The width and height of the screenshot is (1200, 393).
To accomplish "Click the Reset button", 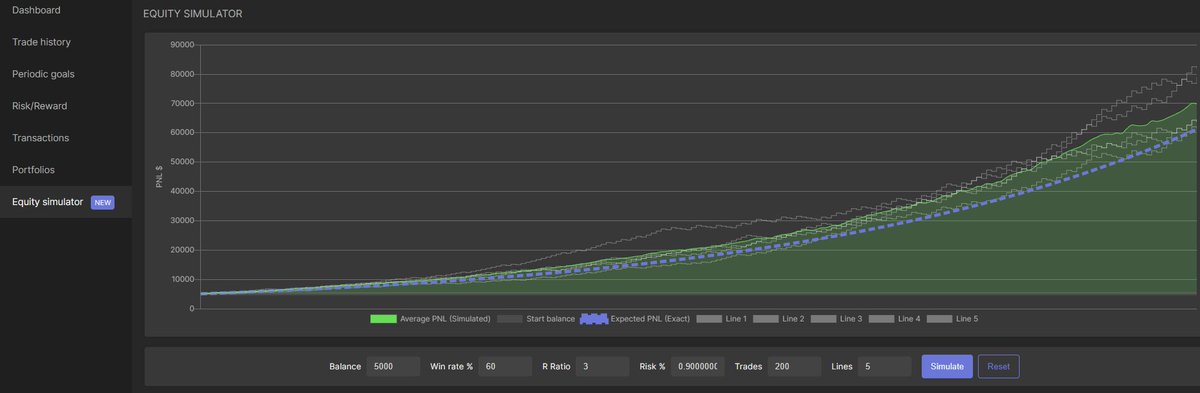I will pyautogui.click(x=998, y=367).
